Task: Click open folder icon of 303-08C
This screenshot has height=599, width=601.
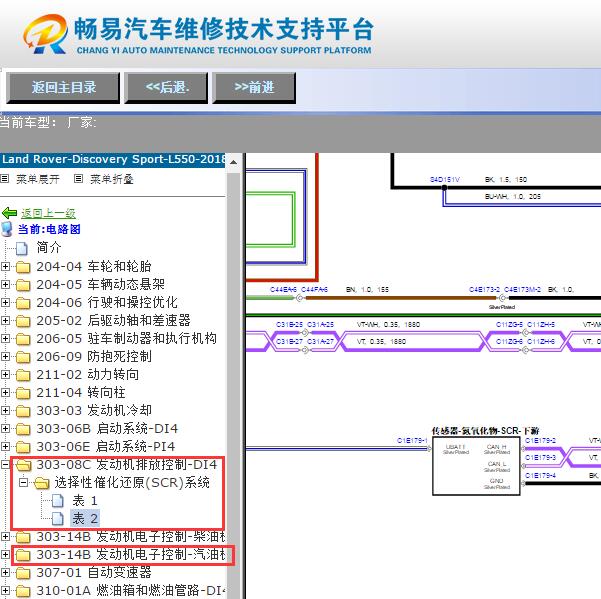Action: (24, 465)
